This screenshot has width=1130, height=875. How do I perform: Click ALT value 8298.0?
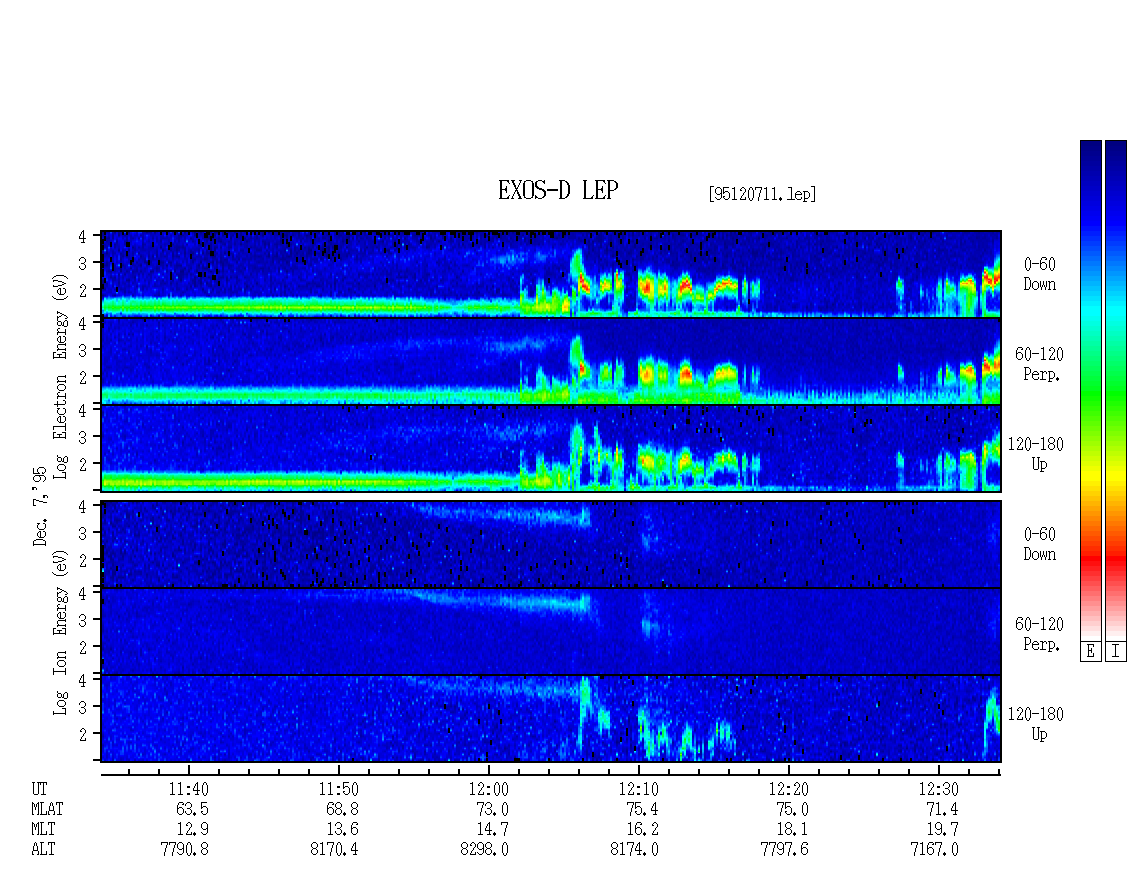coord(484,850)
